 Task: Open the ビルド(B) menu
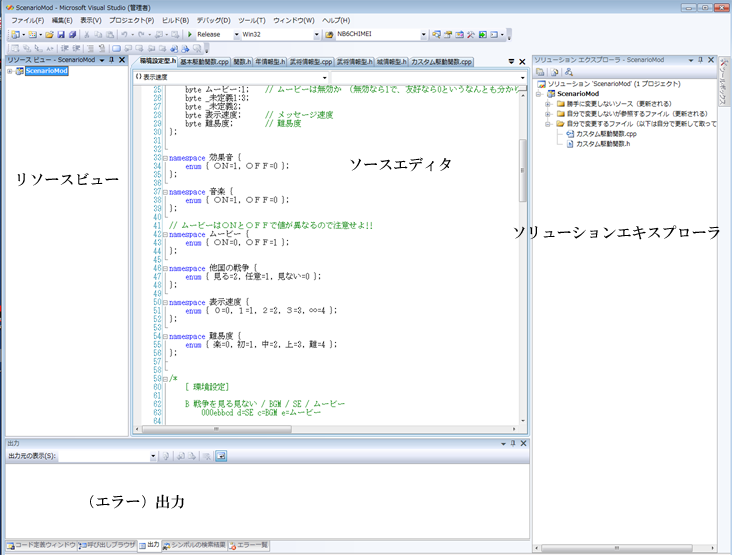tap(175, 20)
